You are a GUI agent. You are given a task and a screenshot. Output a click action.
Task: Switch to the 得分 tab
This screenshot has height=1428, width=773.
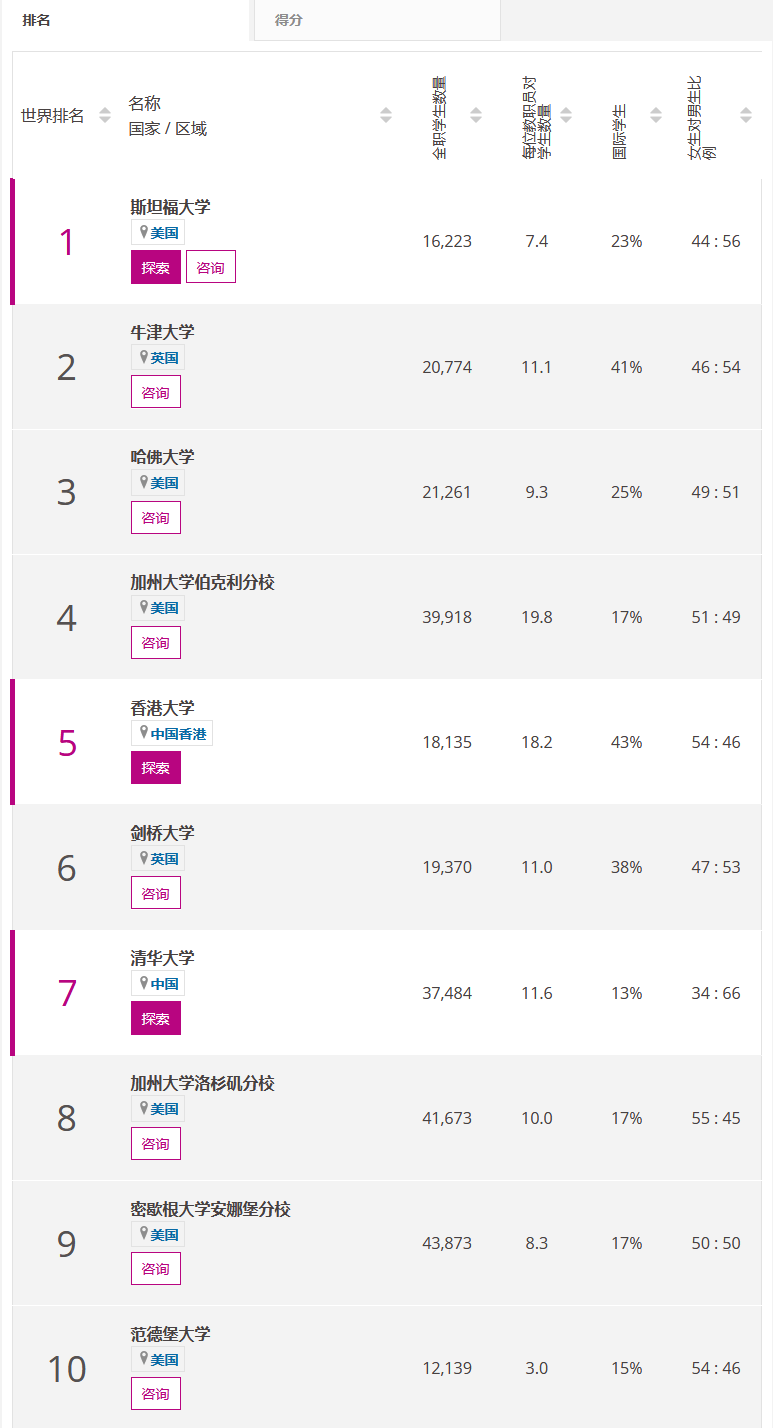[289, 20]
